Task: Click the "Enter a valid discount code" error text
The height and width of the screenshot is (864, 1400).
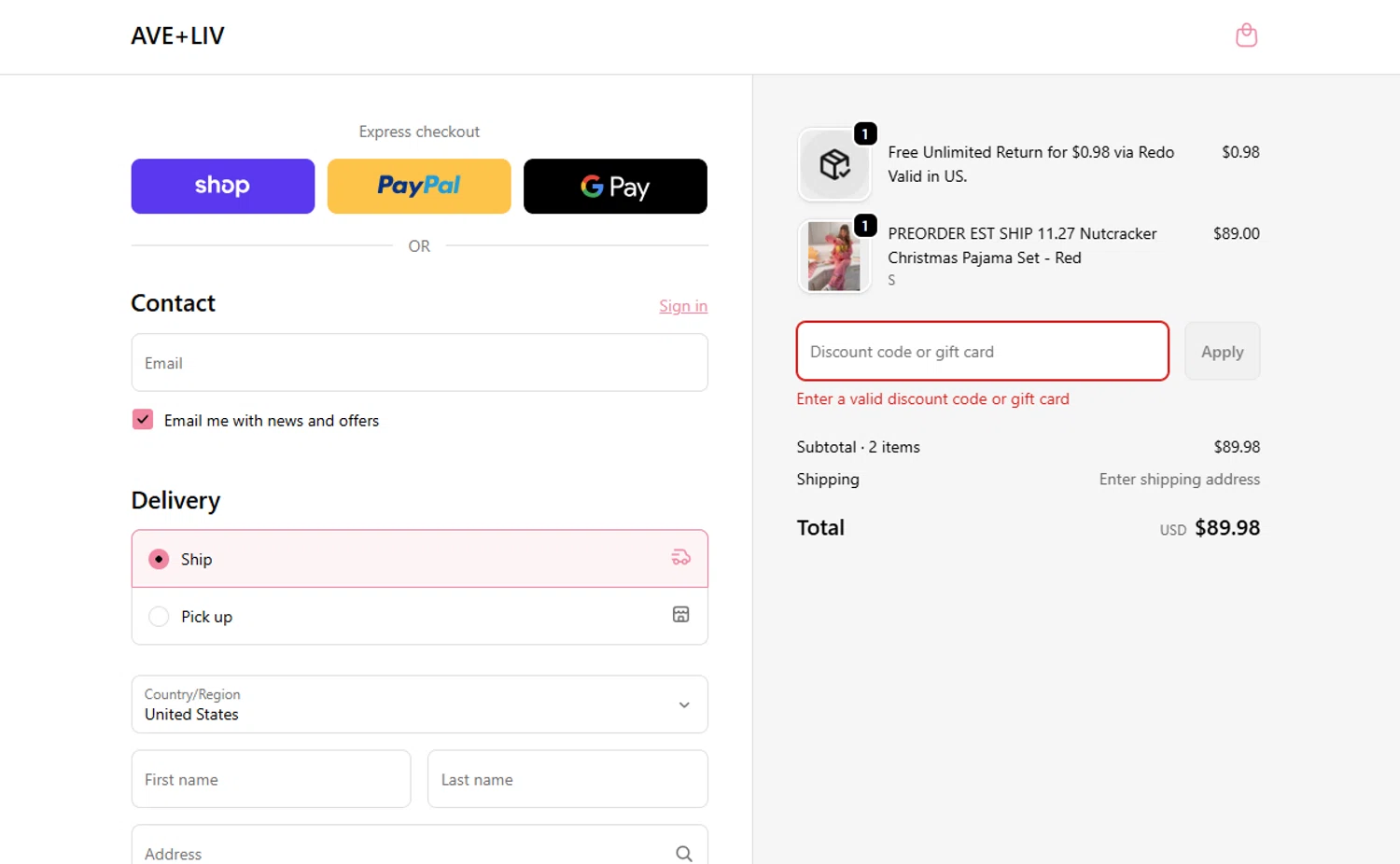Action: point(932,399)
